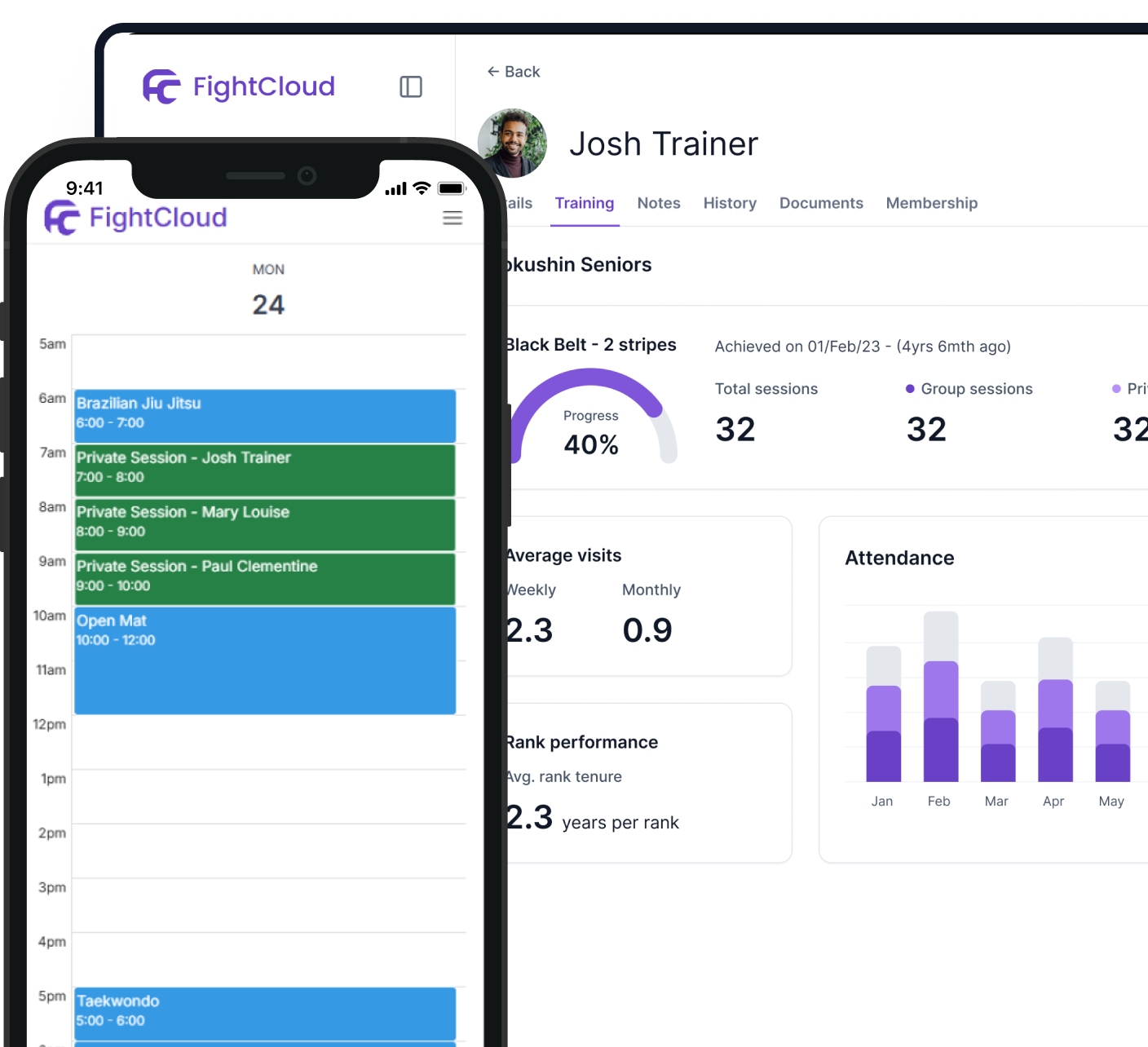This screenshot has height=1047, width=1148.
Task: Click the 9:41 clock on phone
Action: coord(85,188)
